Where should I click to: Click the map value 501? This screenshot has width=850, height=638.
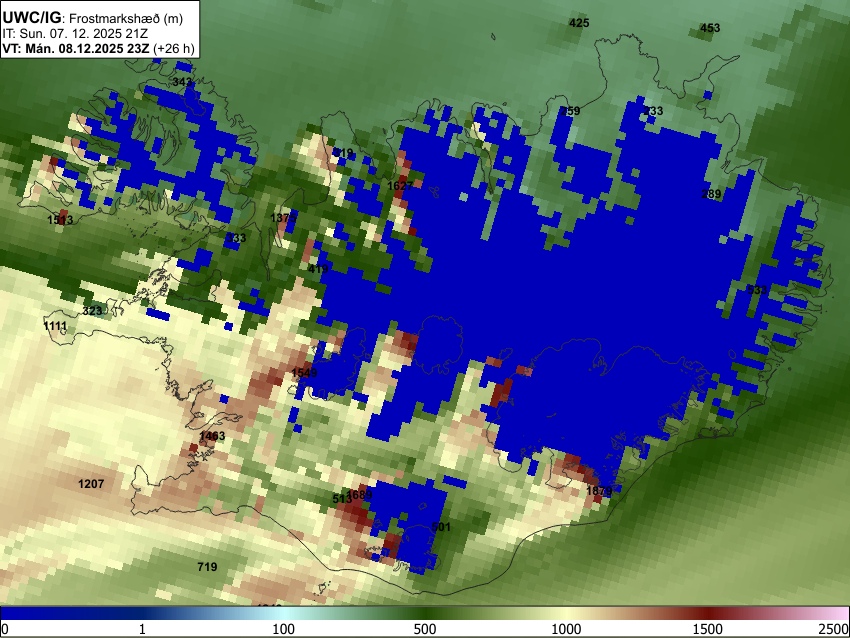tap(441, 527)
